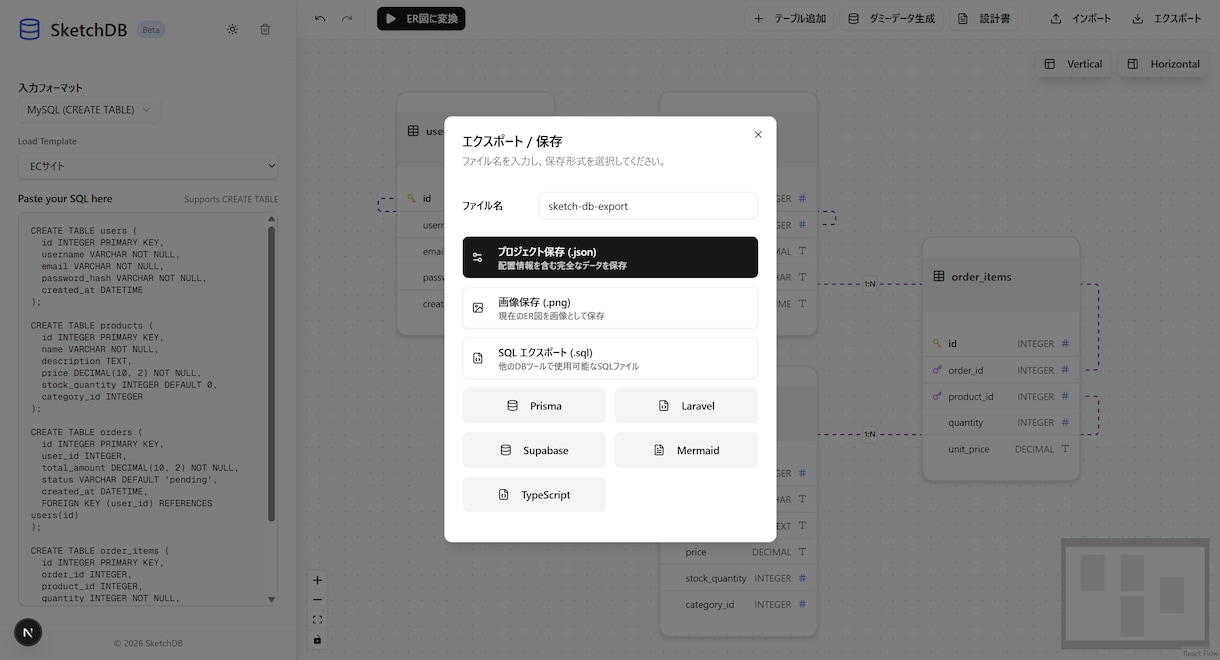Click the file icon beside Laravel
1220x660 pixels.
[x=664, y=406]
